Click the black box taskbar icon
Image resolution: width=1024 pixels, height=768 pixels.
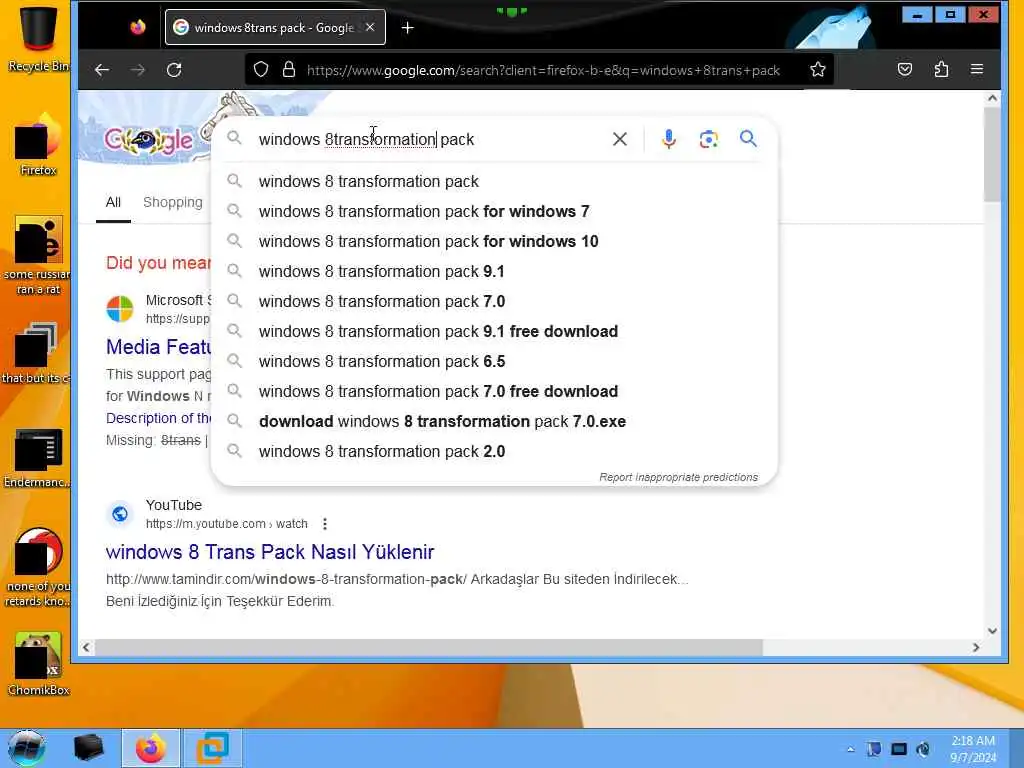88,748
